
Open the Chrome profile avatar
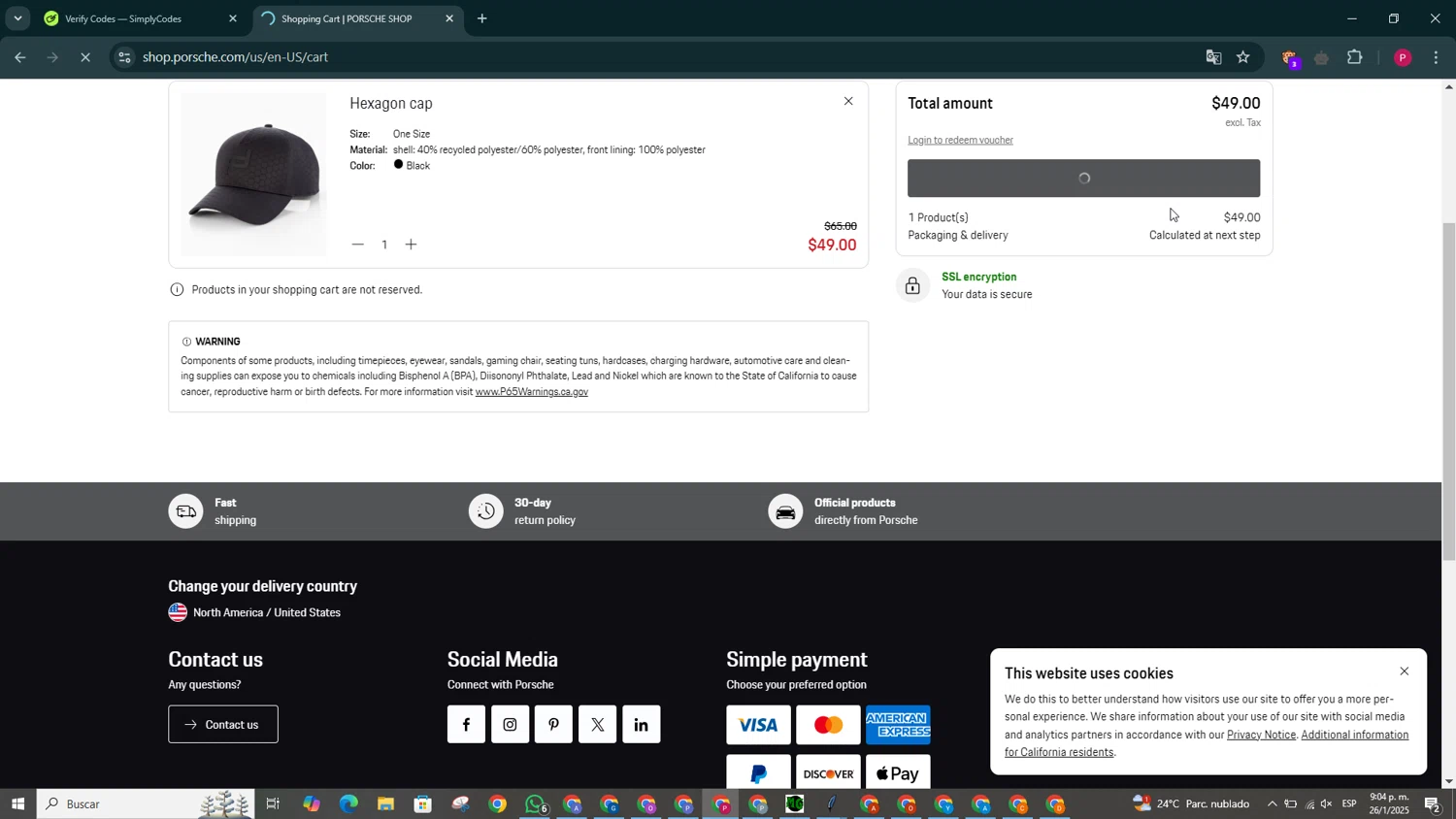[1402, 58]
